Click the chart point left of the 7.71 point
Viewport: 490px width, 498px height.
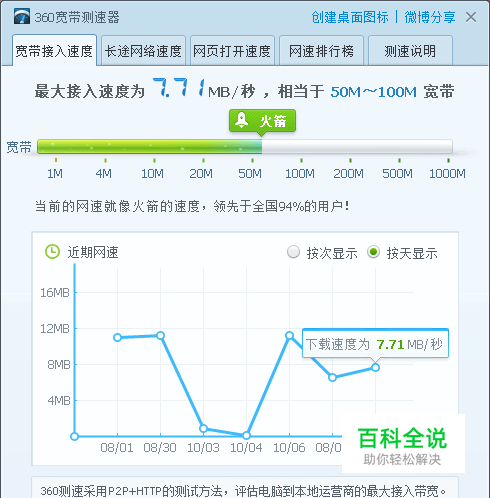coord(332,377)
